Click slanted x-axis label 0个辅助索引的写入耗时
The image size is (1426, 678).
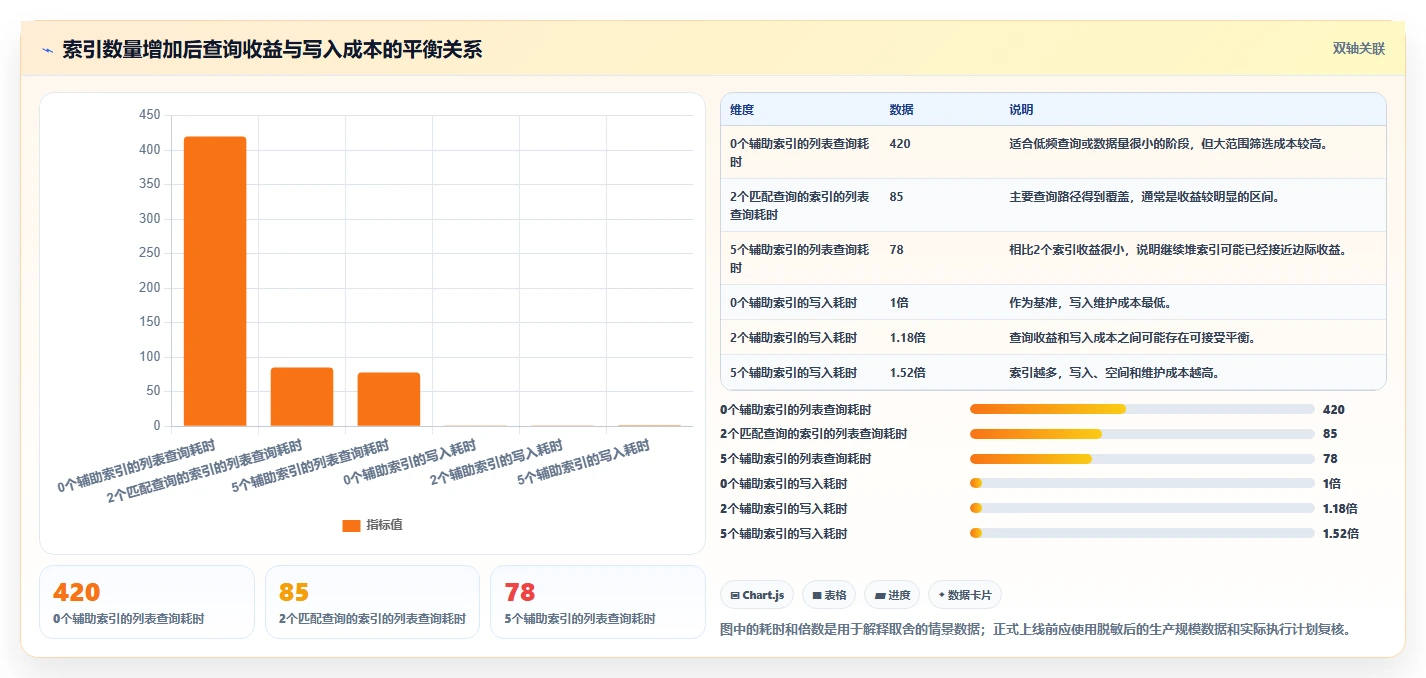410,463
